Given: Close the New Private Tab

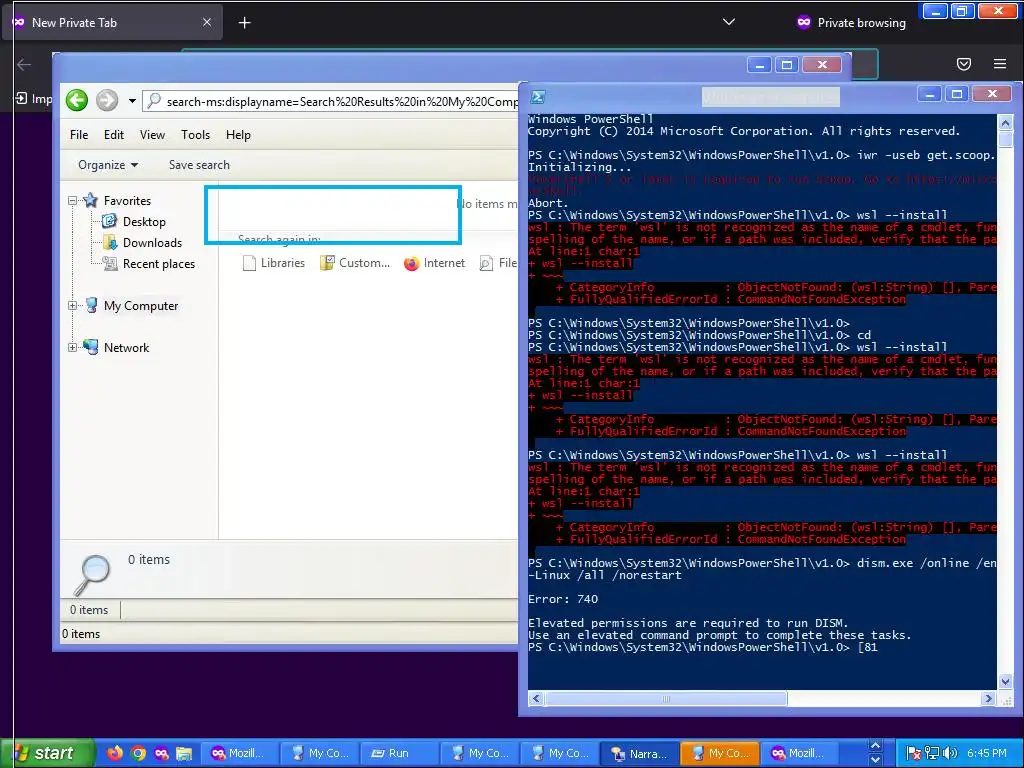Looking at the screenshot, I should [x=206, y=22].
